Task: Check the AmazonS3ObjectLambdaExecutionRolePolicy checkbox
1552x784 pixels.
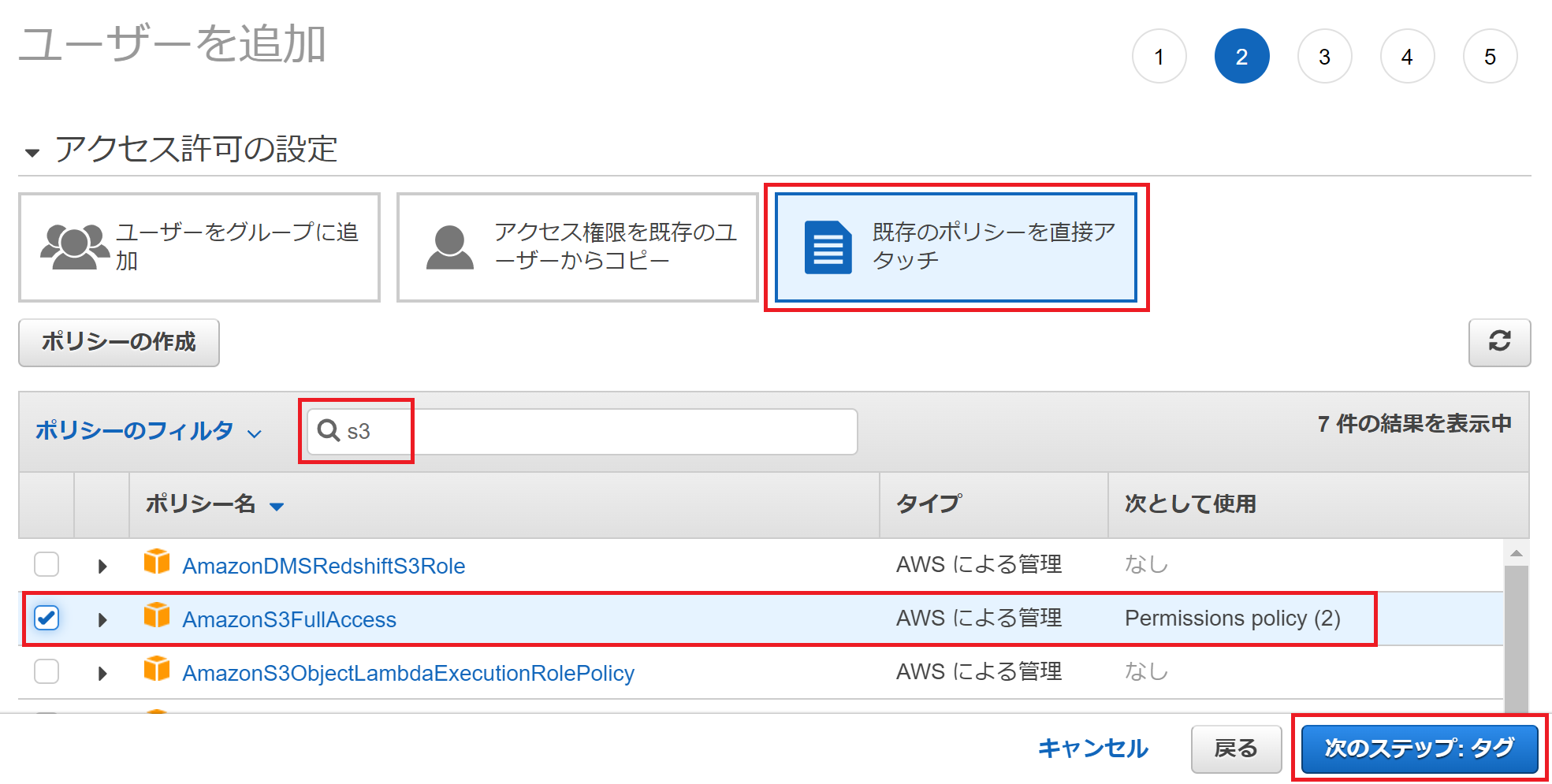Action: tap(47, 671)
